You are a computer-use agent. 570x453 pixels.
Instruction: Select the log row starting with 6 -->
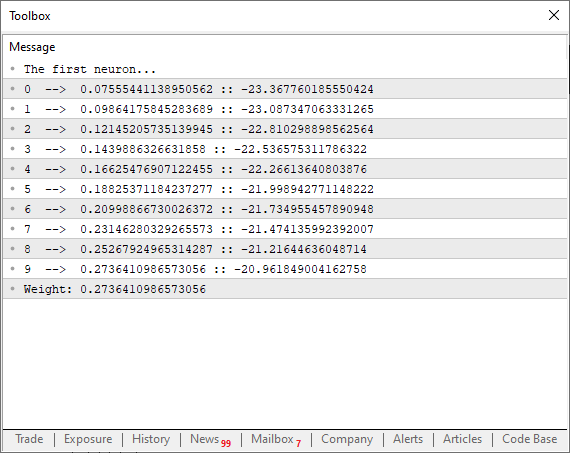pos(285,209)
